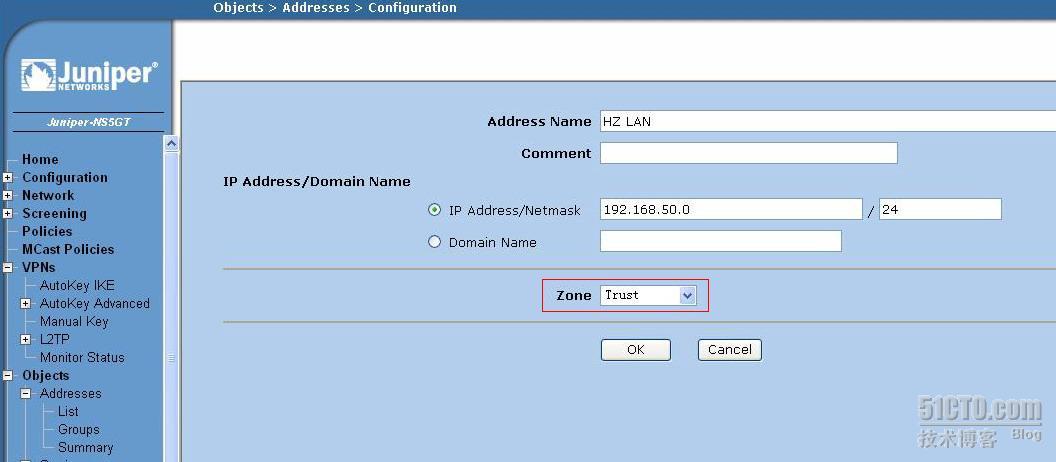Expand the Configuration tree node
Image resolution: width=1056 pixels, height=462 pixels.
click(7, 178)
